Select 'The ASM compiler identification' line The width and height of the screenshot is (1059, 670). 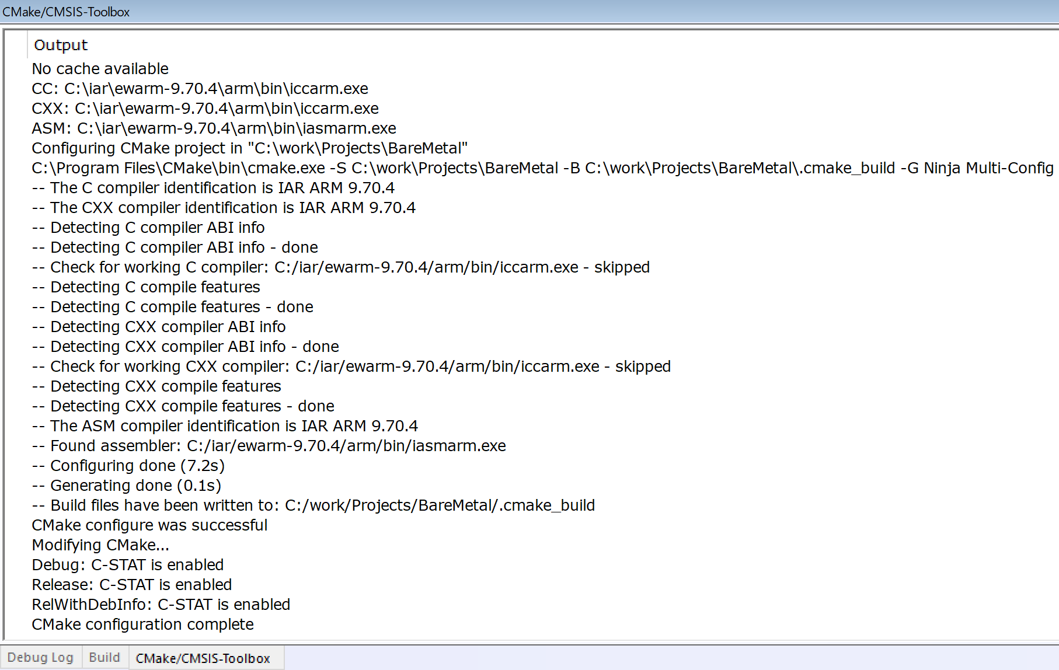pyautogui.click(x=225, y=426)
